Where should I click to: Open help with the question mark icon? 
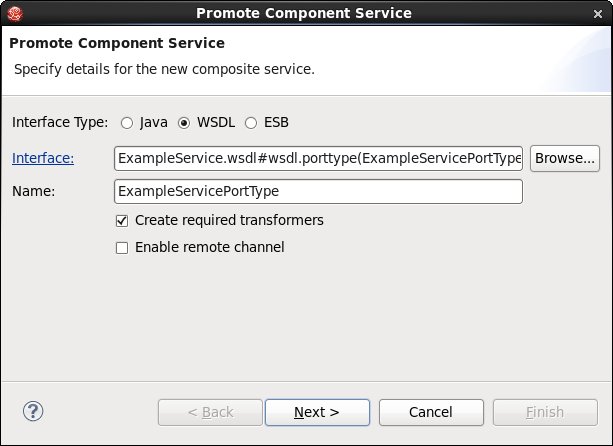(x=33, y=411)
